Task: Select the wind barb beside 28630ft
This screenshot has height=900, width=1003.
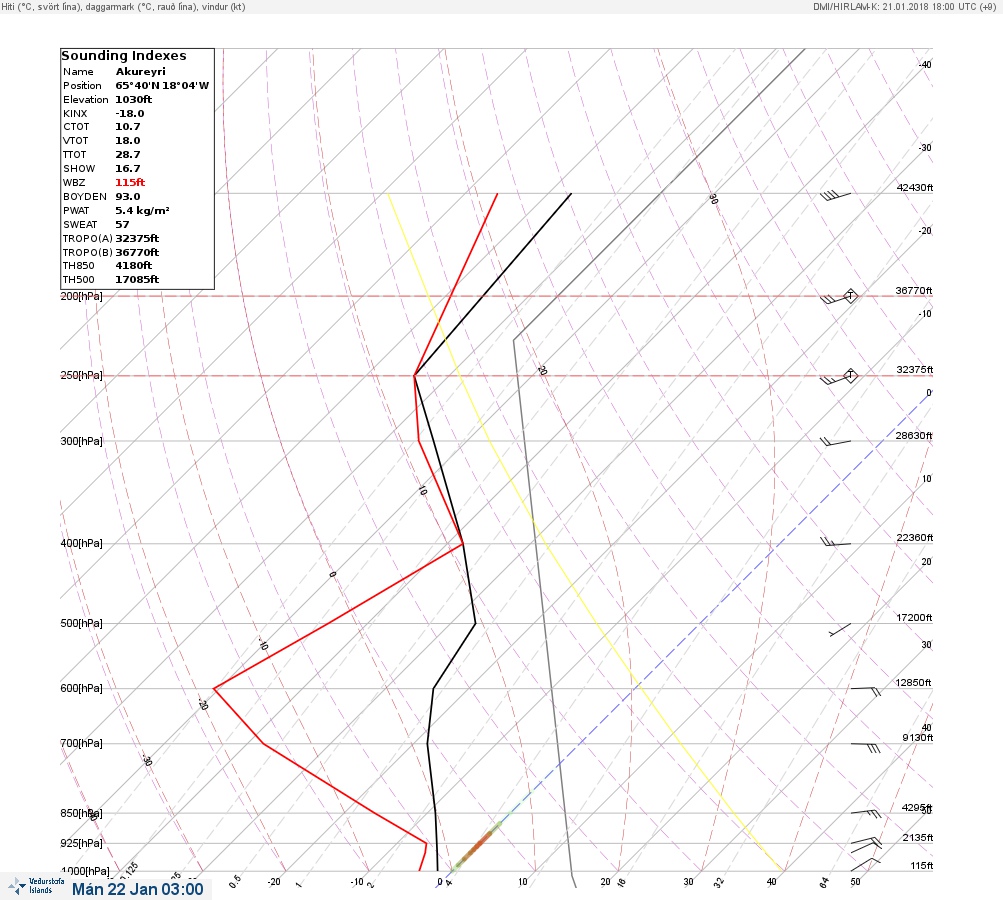Action: [835, 441]
